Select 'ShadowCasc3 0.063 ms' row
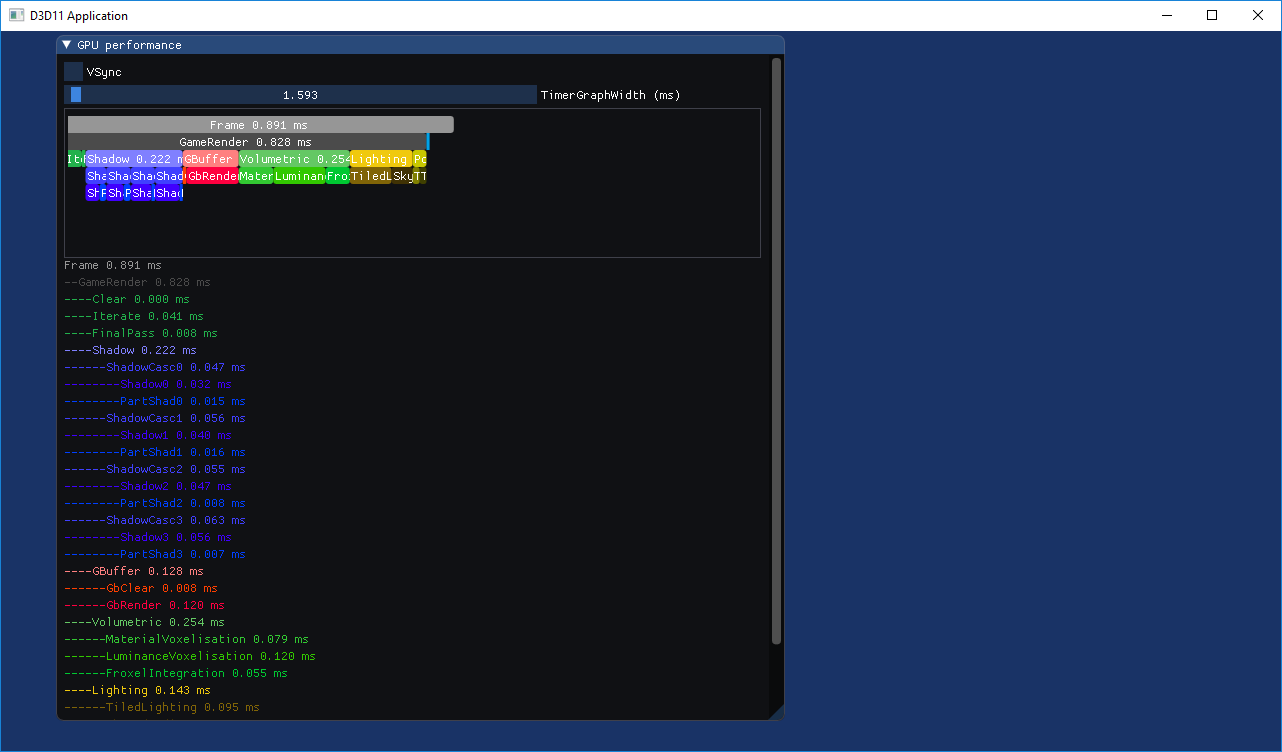This screenshot has width=1282, height=752. click(x=155, y=520)
